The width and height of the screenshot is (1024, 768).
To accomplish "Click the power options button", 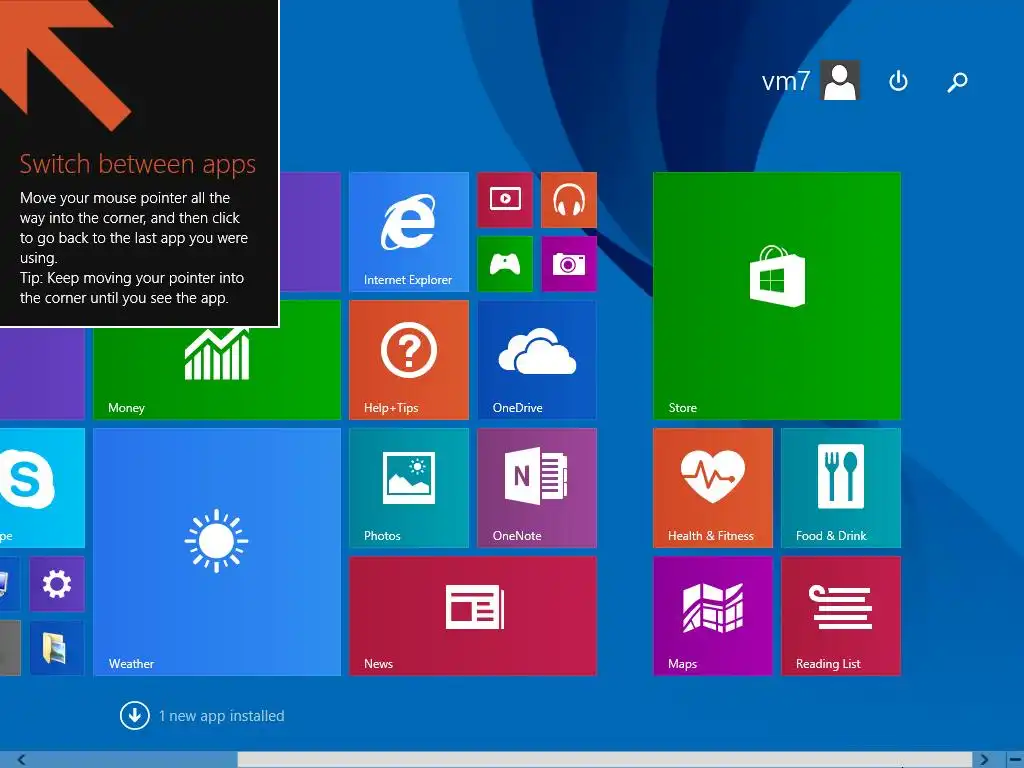I will click(899, 81).
